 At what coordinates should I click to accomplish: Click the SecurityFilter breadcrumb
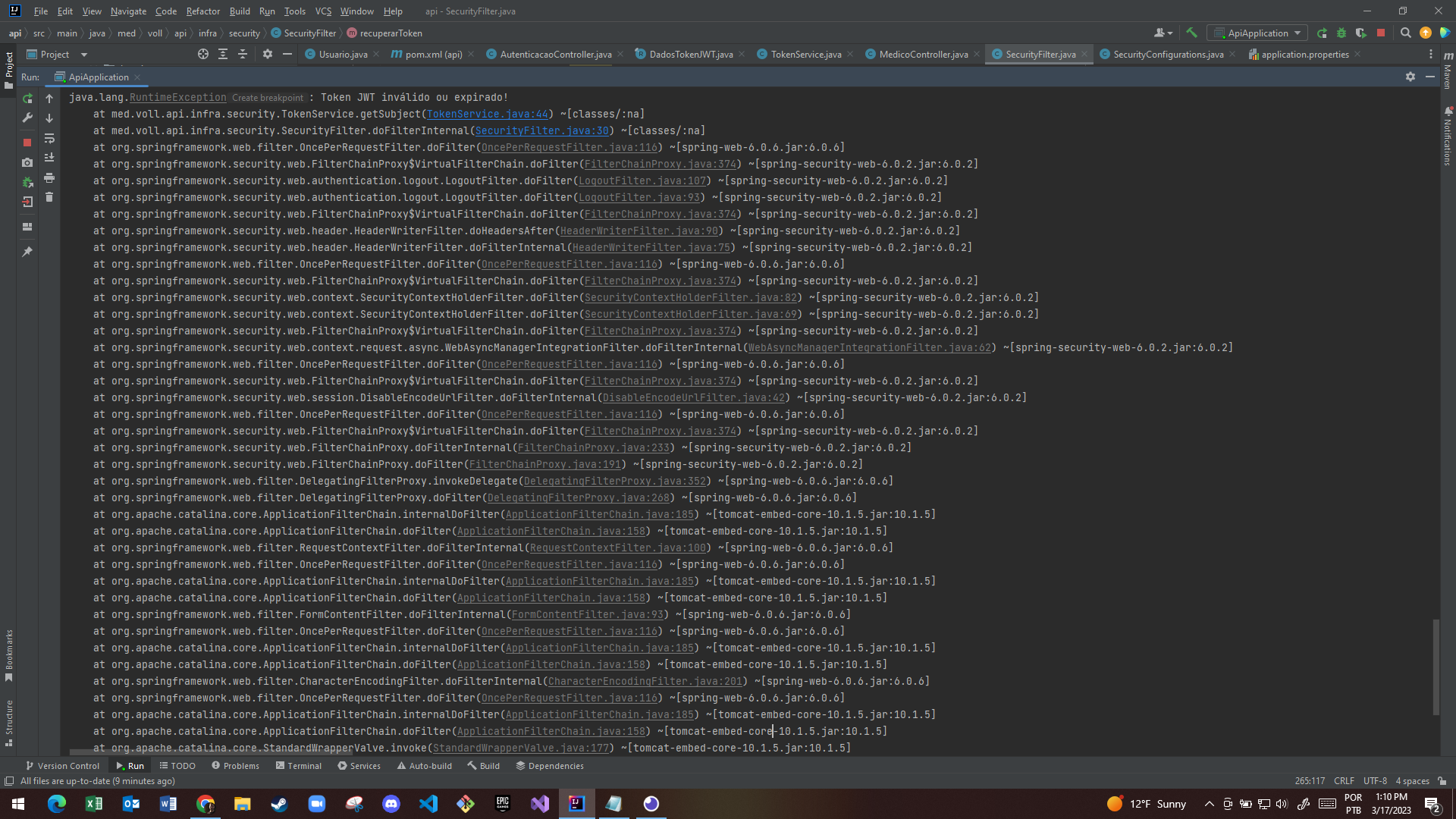pyautogui.click(x=303, y=33)
